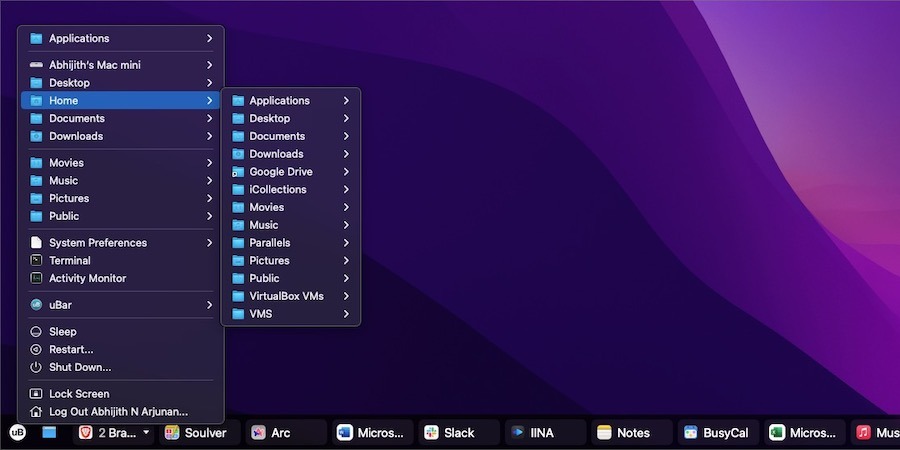900x450 pixels.
Task: Open Public in Home submenu
Action: [291, 278]
